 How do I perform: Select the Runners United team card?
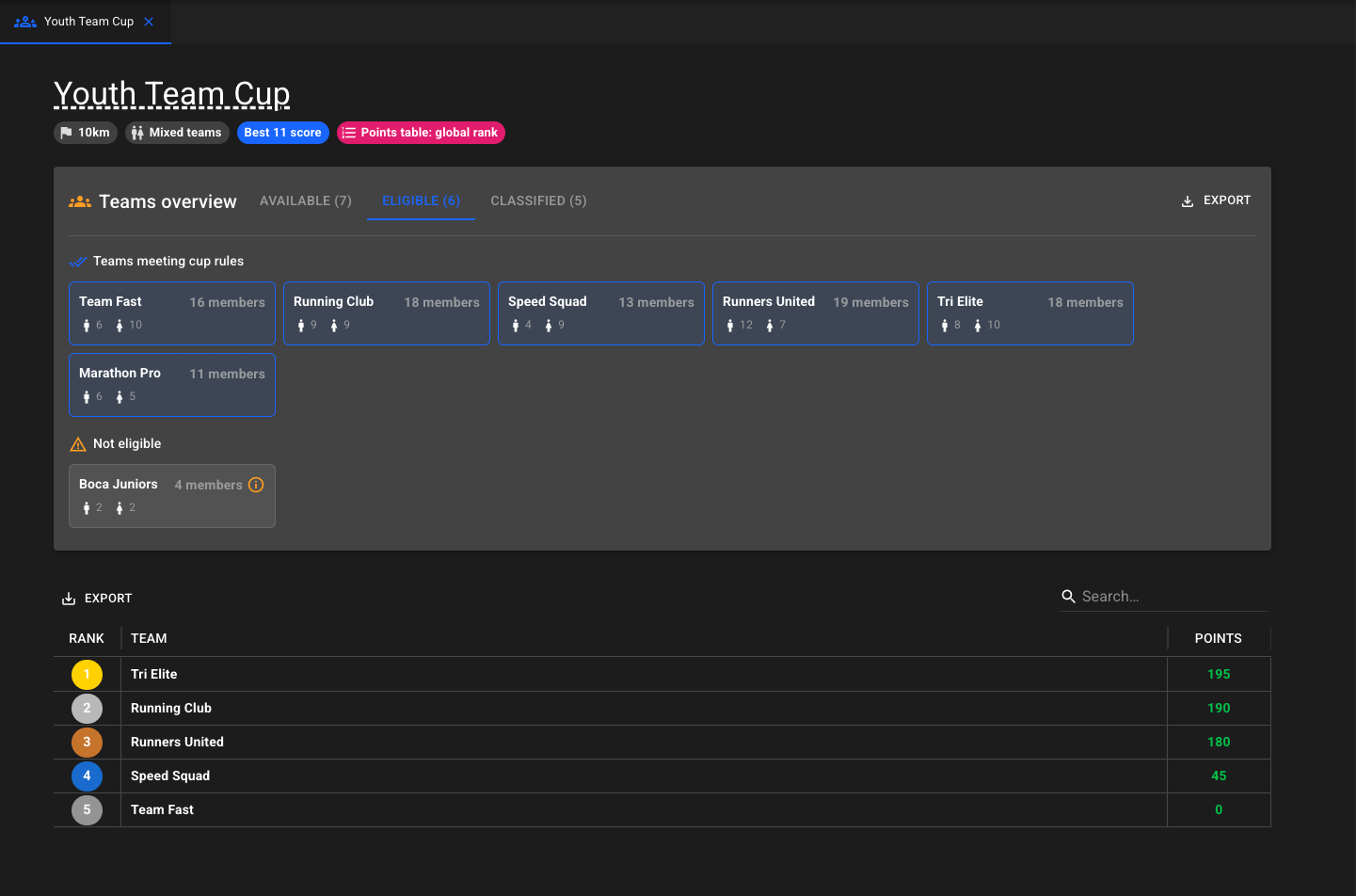pos(815,313)
